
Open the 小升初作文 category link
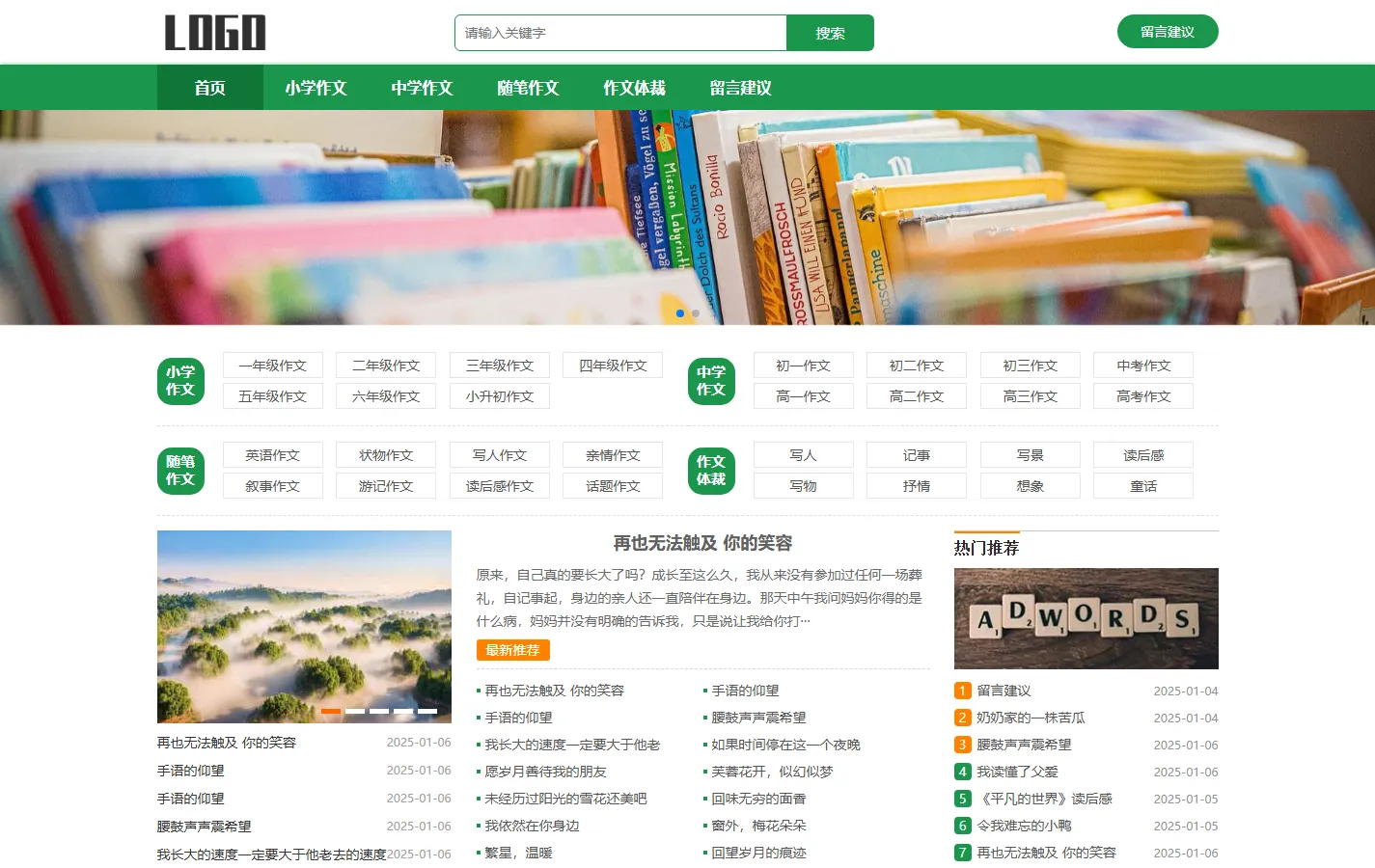500,396
